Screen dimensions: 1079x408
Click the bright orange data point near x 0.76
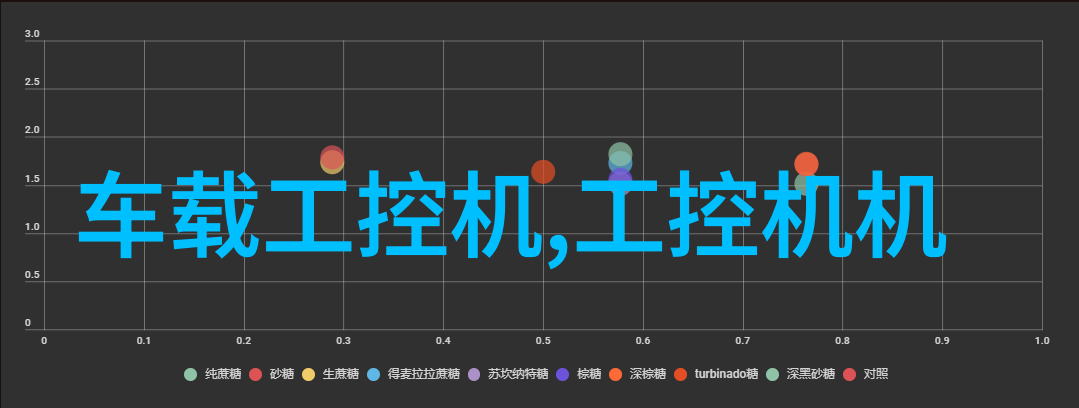(806, 164)
